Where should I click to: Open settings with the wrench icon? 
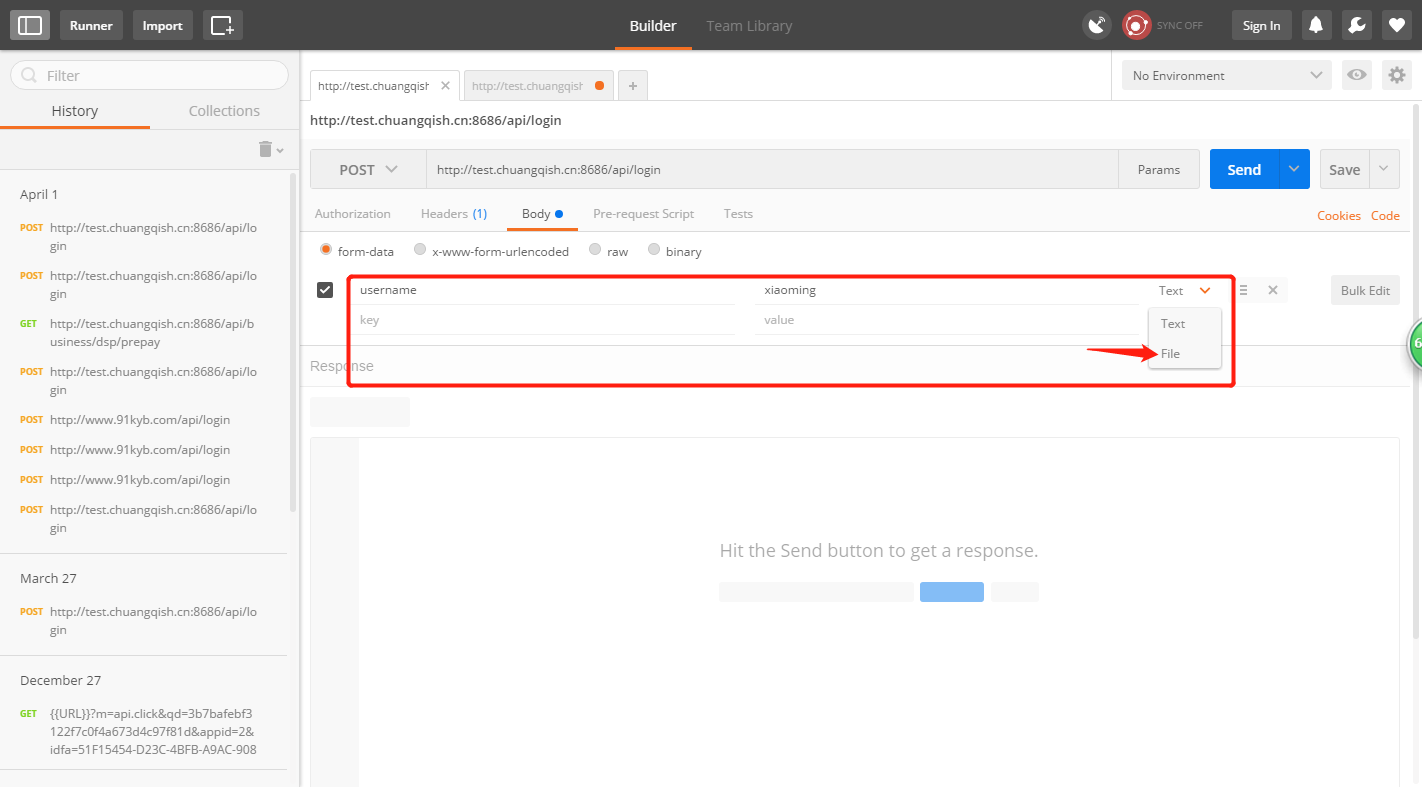pyautogui.click(x=1357, y=25)
